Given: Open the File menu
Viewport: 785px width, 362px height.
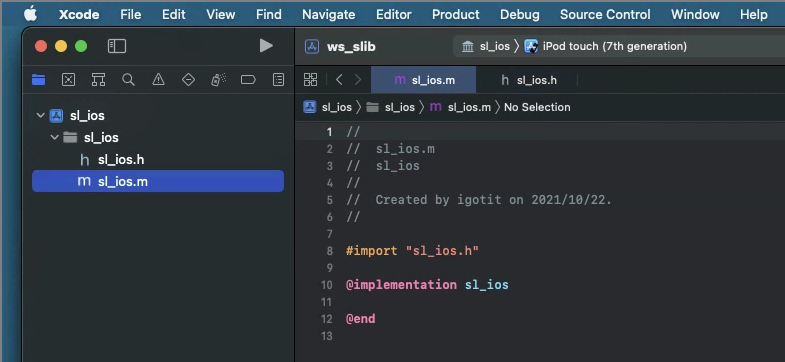Looking at the screenshot, I should (131, 15).
